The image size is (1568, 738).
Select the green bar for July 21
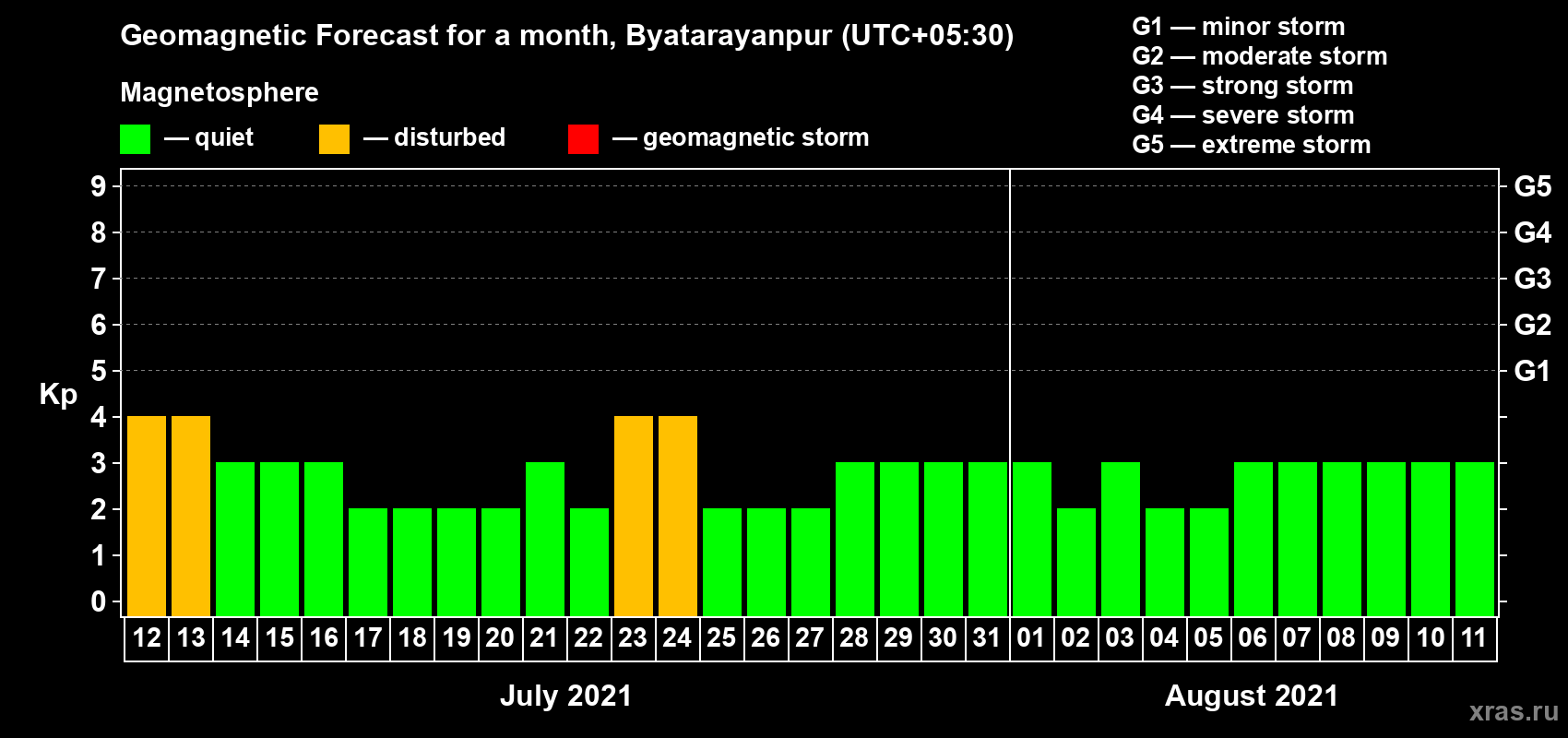(545, 539)
